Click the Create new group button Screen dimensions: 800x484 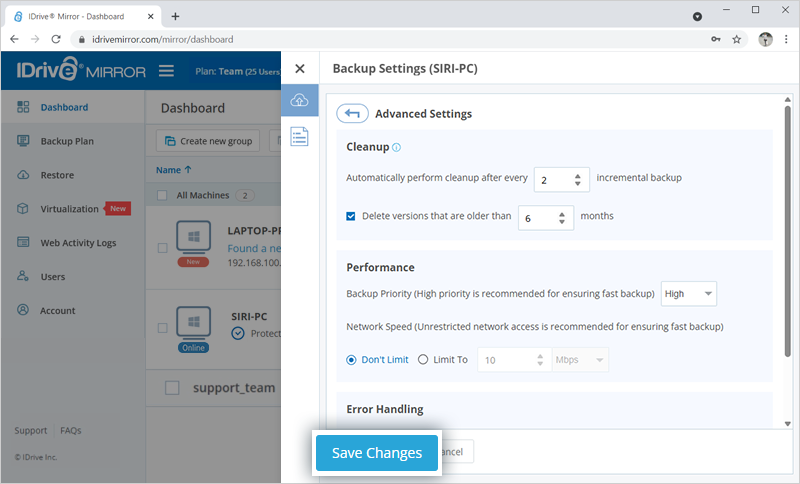[209, 141]
